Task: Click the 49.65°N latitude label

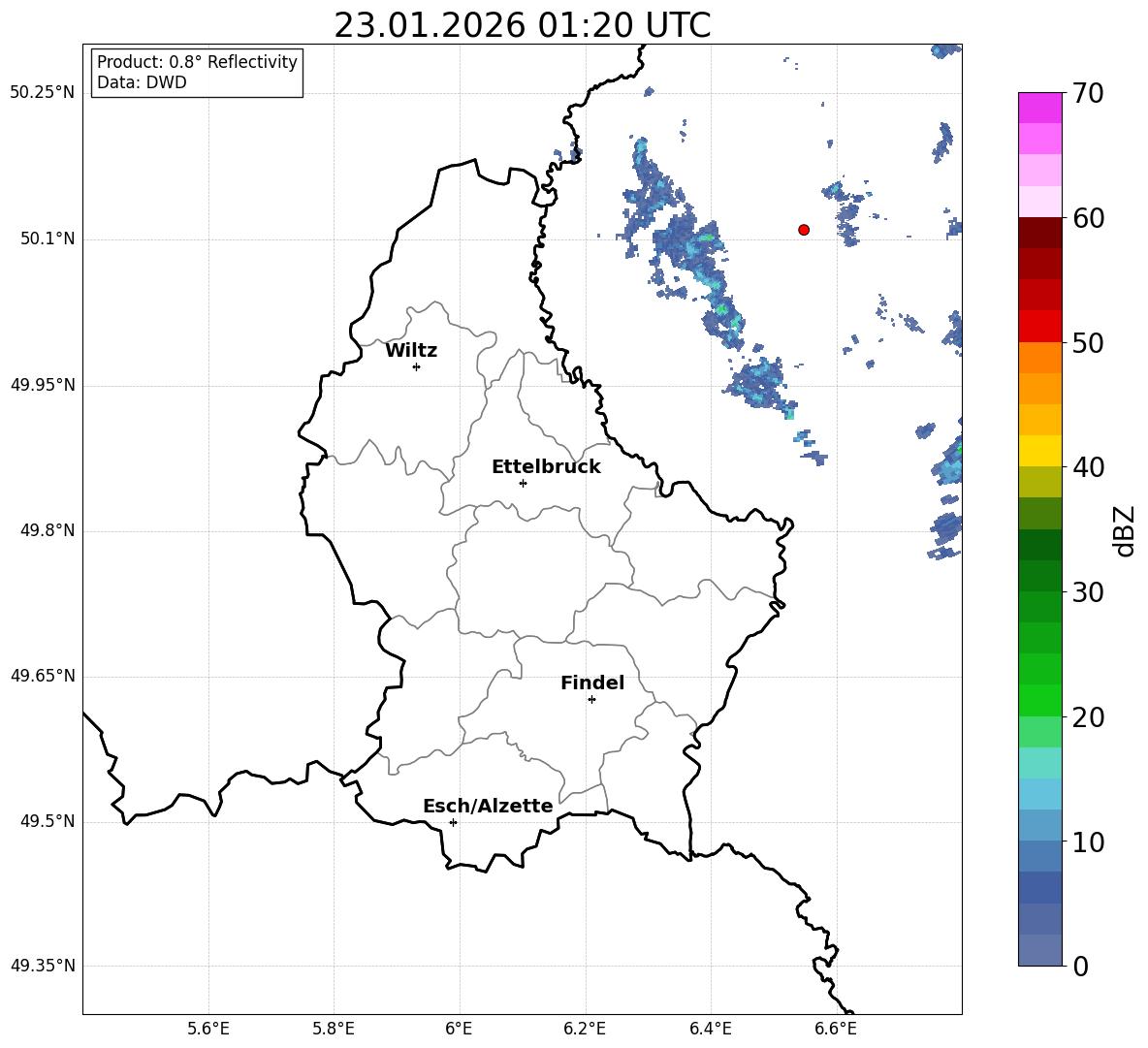Action: (43, 676)
